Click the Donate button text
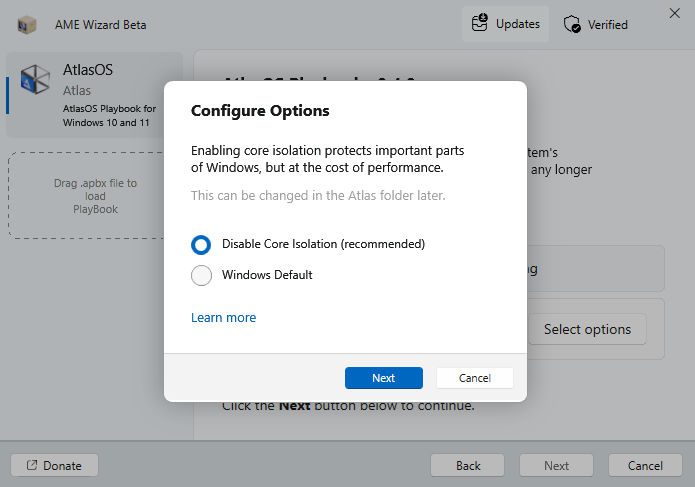 (x=63, y=465)
